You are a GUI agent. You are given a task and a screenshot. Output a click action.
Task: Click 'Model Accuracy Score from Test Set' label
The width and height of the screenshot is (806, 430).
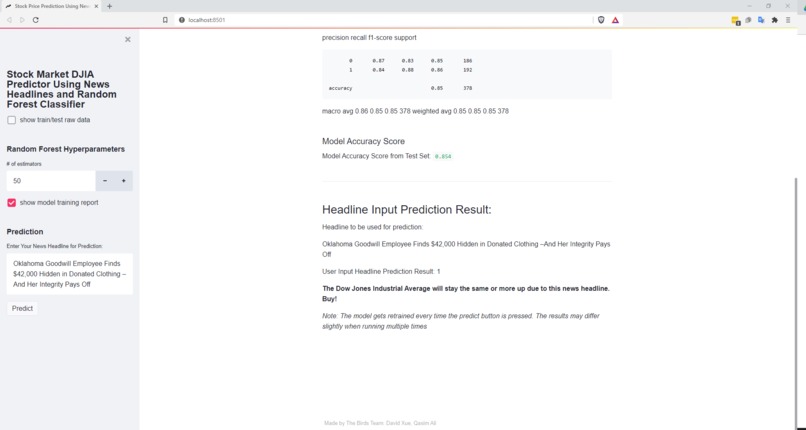click(376, 156)
